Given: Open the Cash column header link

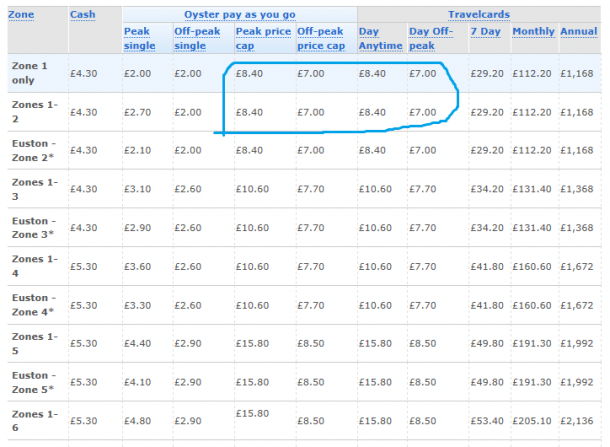Looking at the screenshot, I should (x=82, y=15).
